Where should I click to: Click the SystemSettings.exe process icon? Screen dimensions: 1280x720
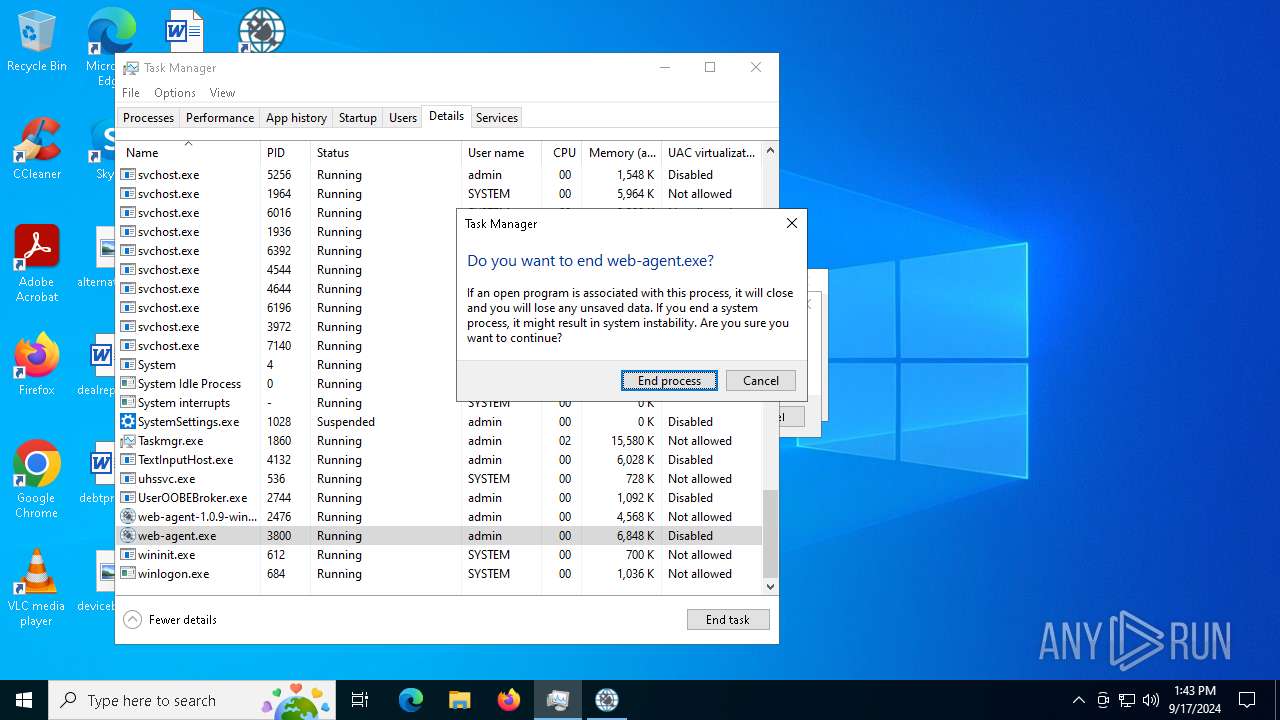coord(128,422)
